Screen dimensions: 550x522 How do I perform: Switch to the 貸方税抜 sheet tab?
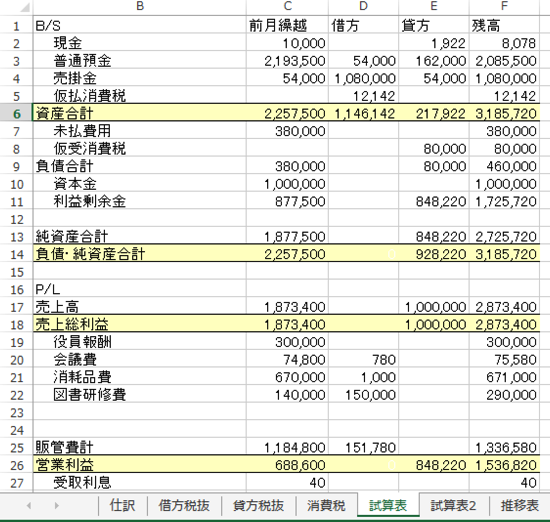259,506
